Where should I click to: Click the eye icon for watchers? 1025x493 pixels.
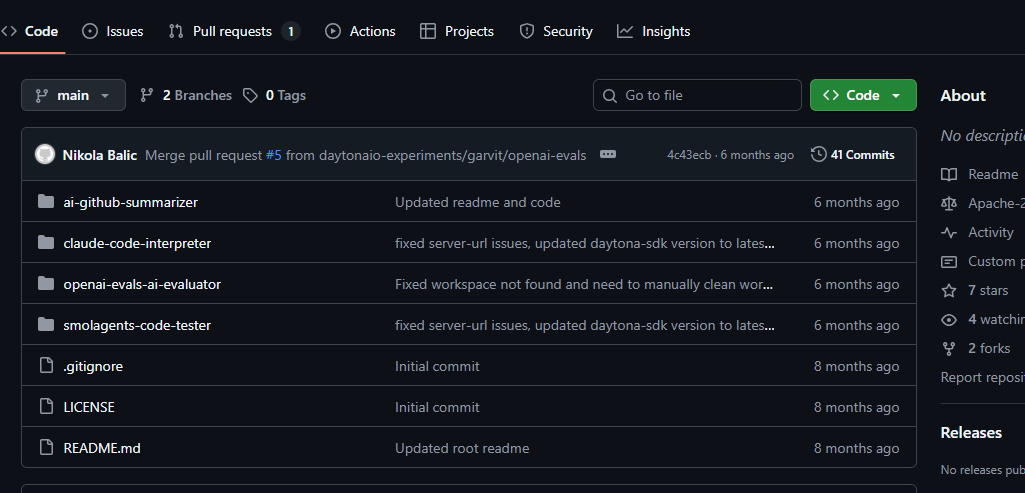coord(949,320)
